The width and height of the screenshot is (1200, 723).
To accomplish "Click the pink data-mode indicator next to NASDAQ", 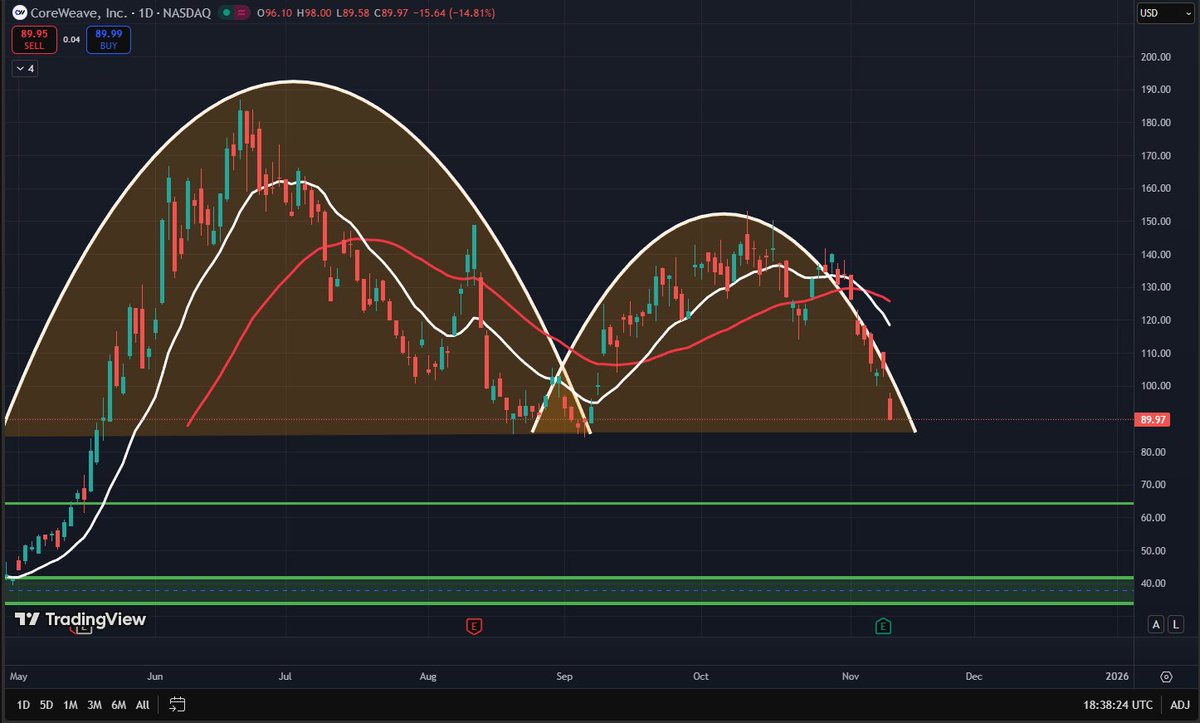I will [x=244, y=14].
